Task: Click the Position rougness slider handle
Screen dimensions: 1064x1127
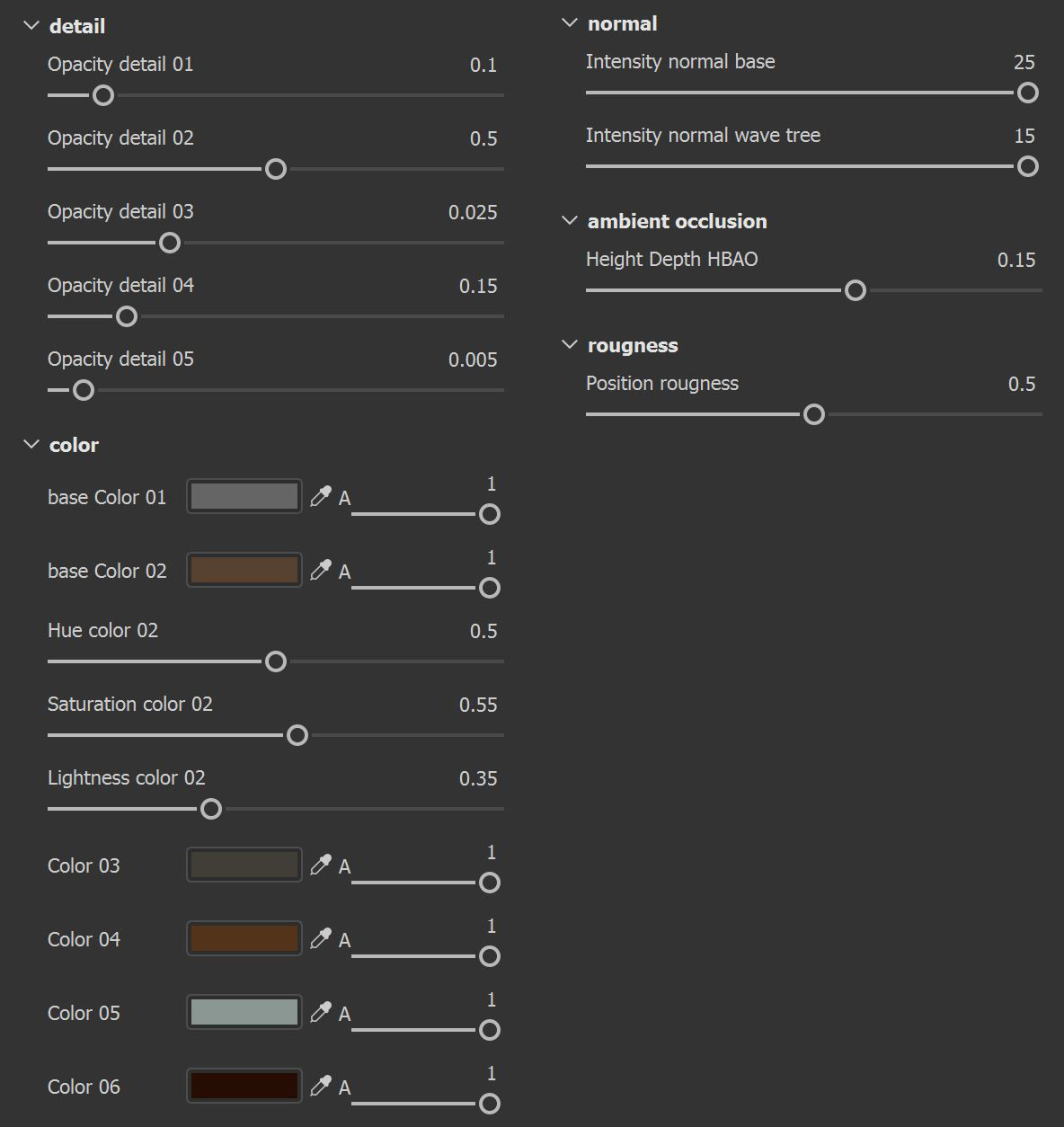Action: pyautogui.click(x=814, y=414)
